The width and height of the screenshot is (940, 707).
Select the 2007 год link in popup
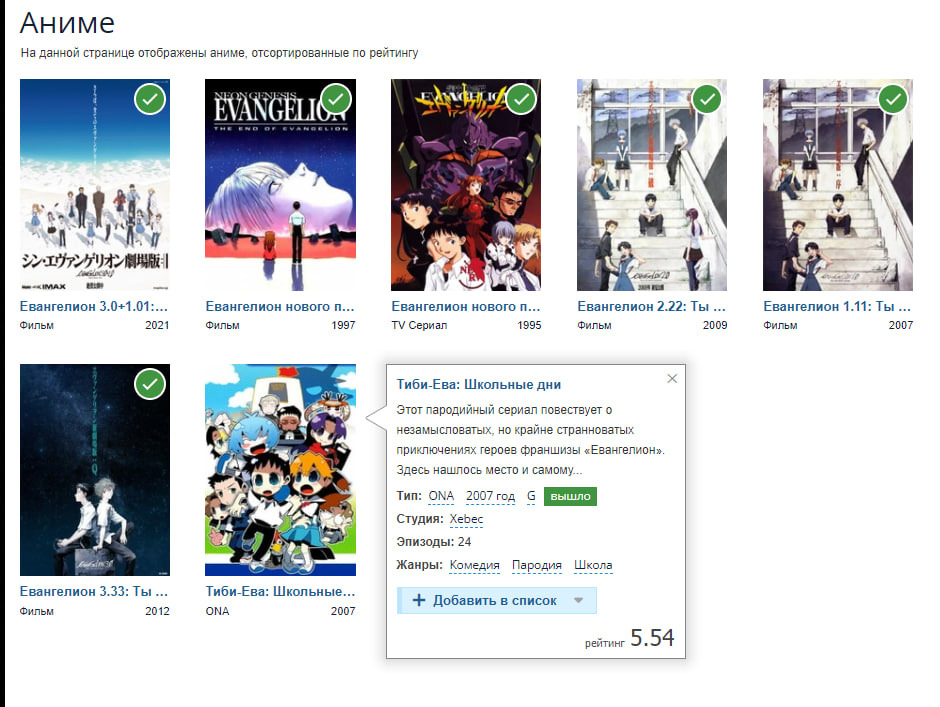(490, 497)
